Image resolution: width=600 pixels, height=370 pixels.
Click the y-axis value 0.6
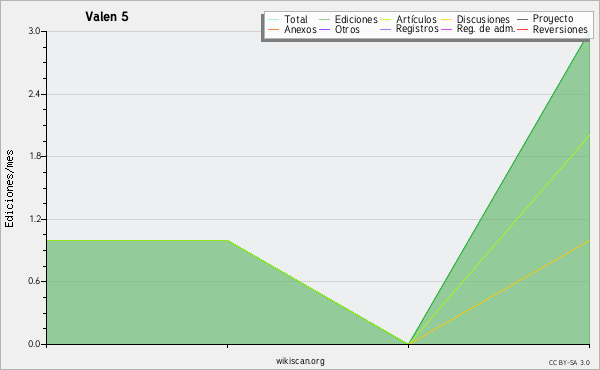point(34,281)
